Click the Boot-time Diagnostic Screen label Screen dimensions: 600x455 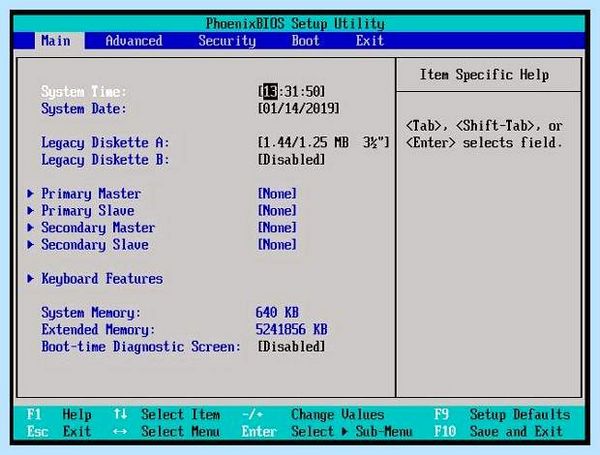tap(141, 347)
